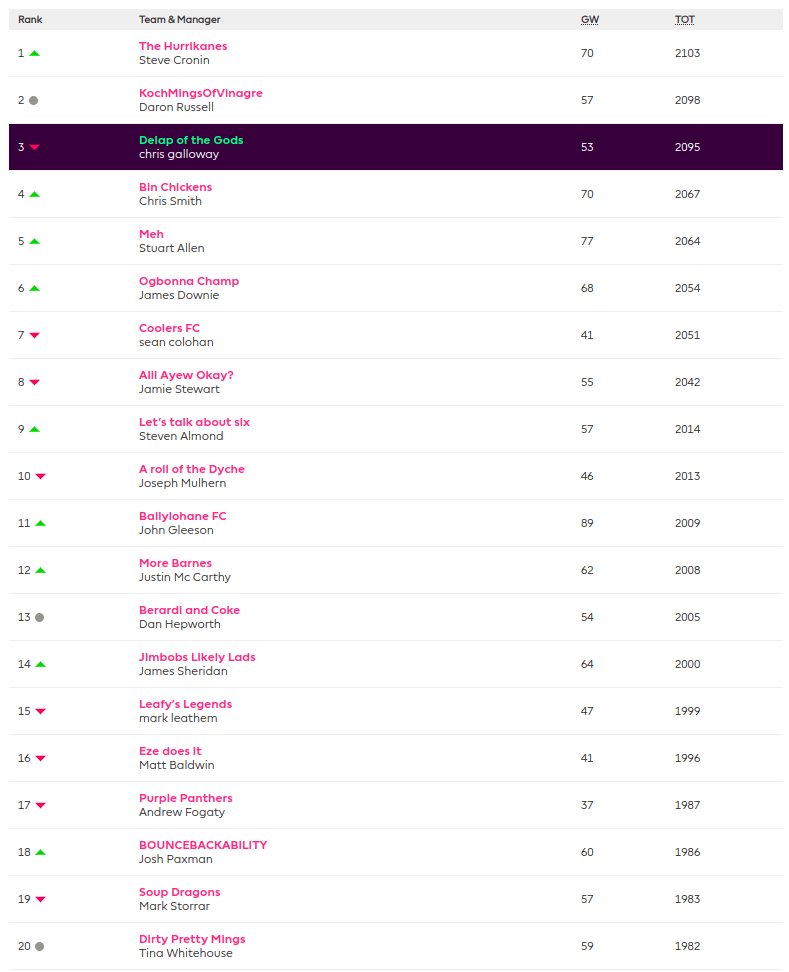
Task: Click grey dot beside rank 20
Action: [x=40, y=946]
